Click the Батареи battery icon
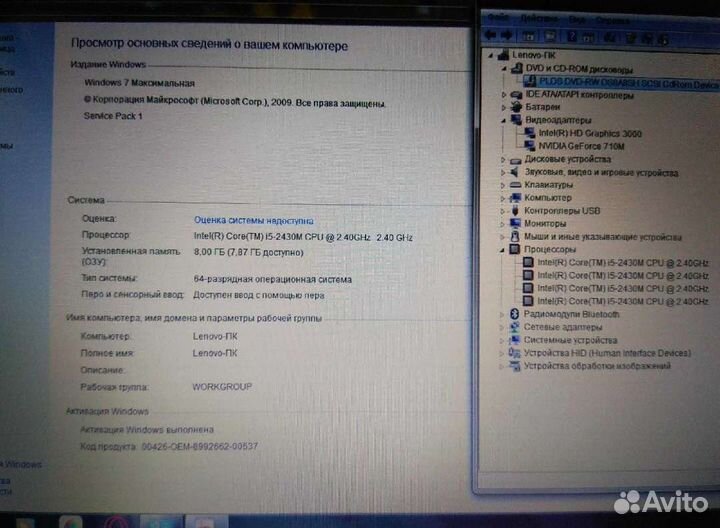The height and width of the screenshot is (528, 720). point(516,107)
